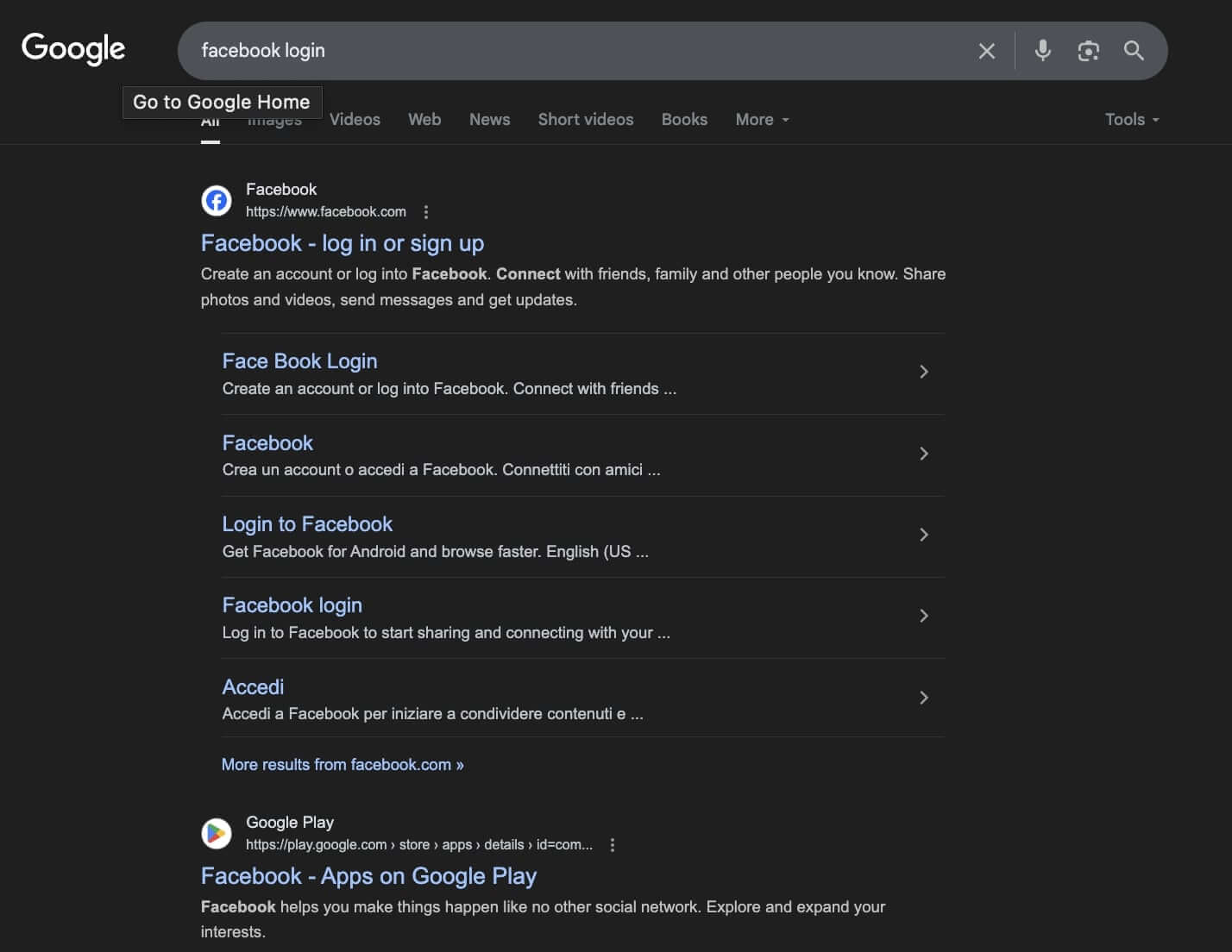Expand the More search filters dropdown

(762, 120)
